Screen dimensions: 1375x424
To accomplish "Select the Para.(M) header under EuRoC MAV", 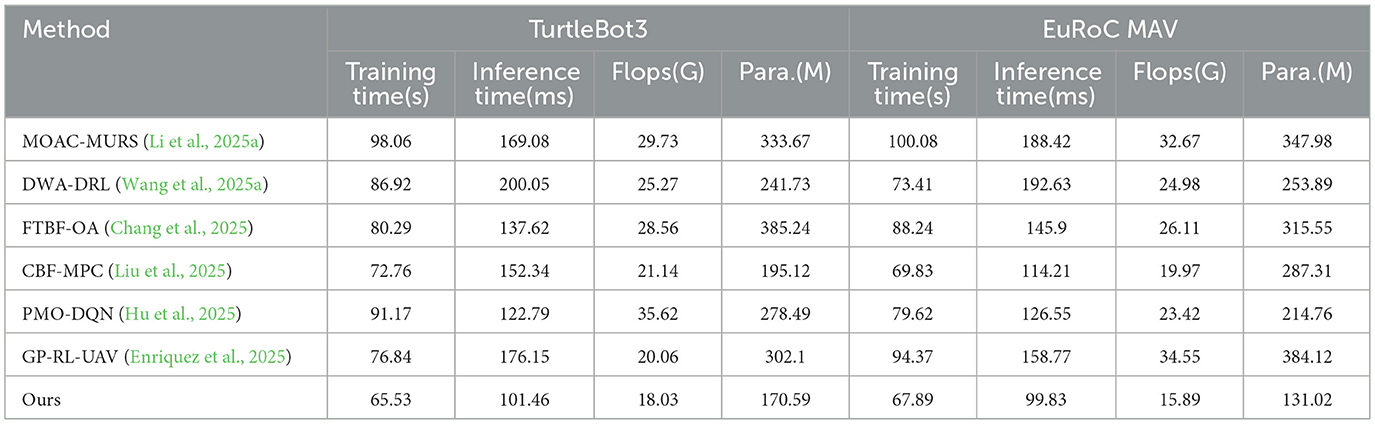I will (1306, 73).
